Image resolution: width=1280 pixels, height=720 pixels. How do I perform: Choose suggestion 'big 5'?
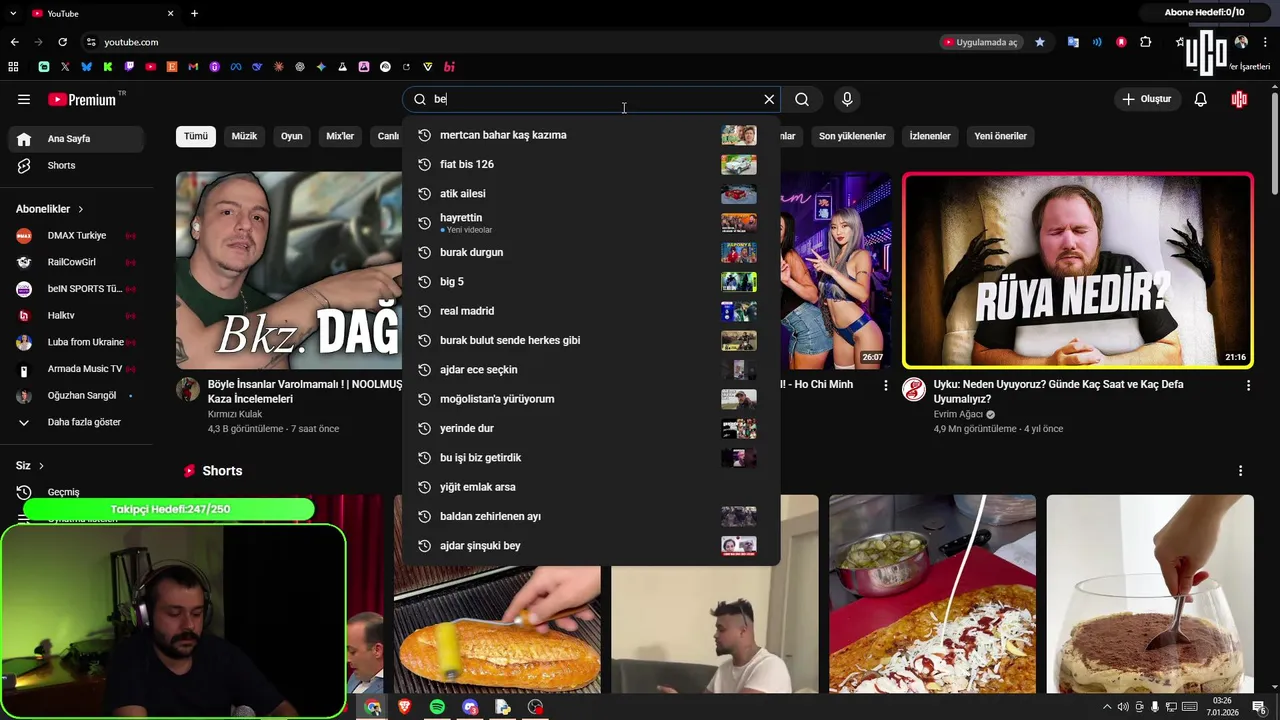[590, 282]
